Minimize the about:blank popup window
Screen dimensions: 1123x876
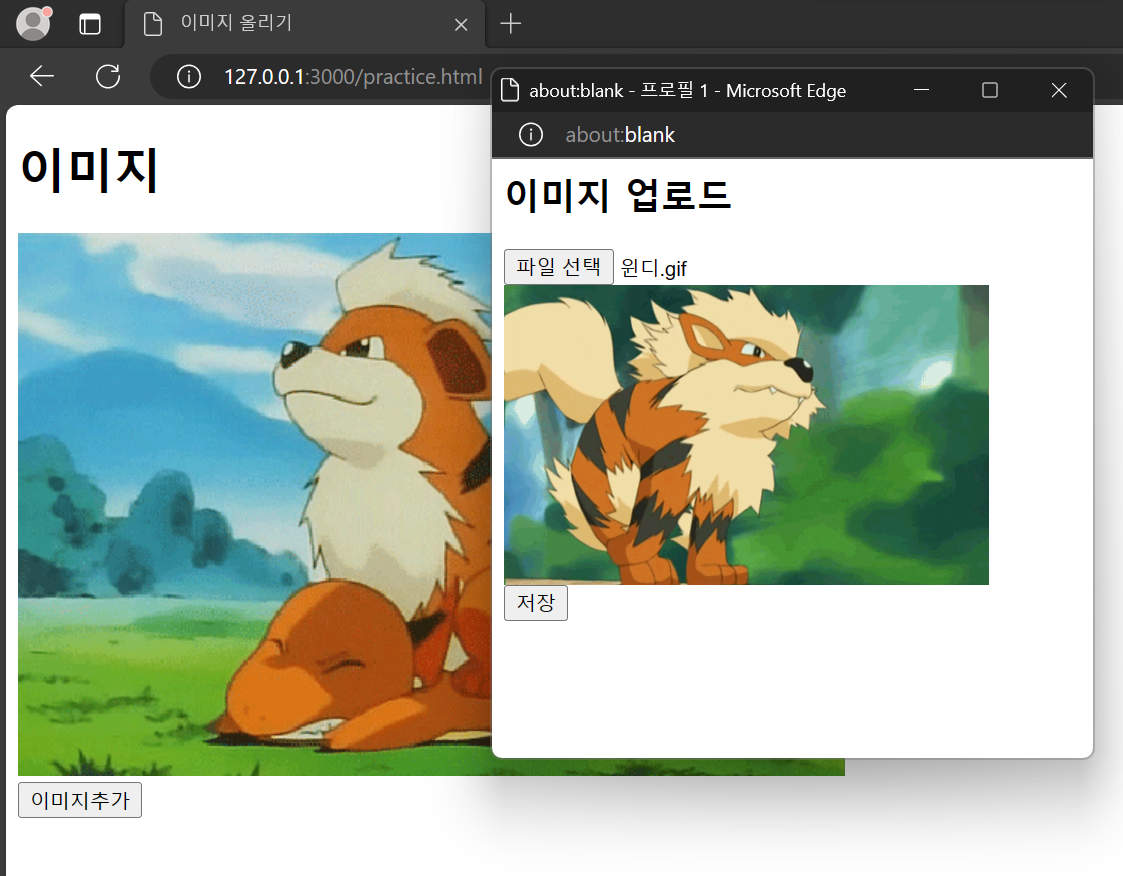point(921,90)
